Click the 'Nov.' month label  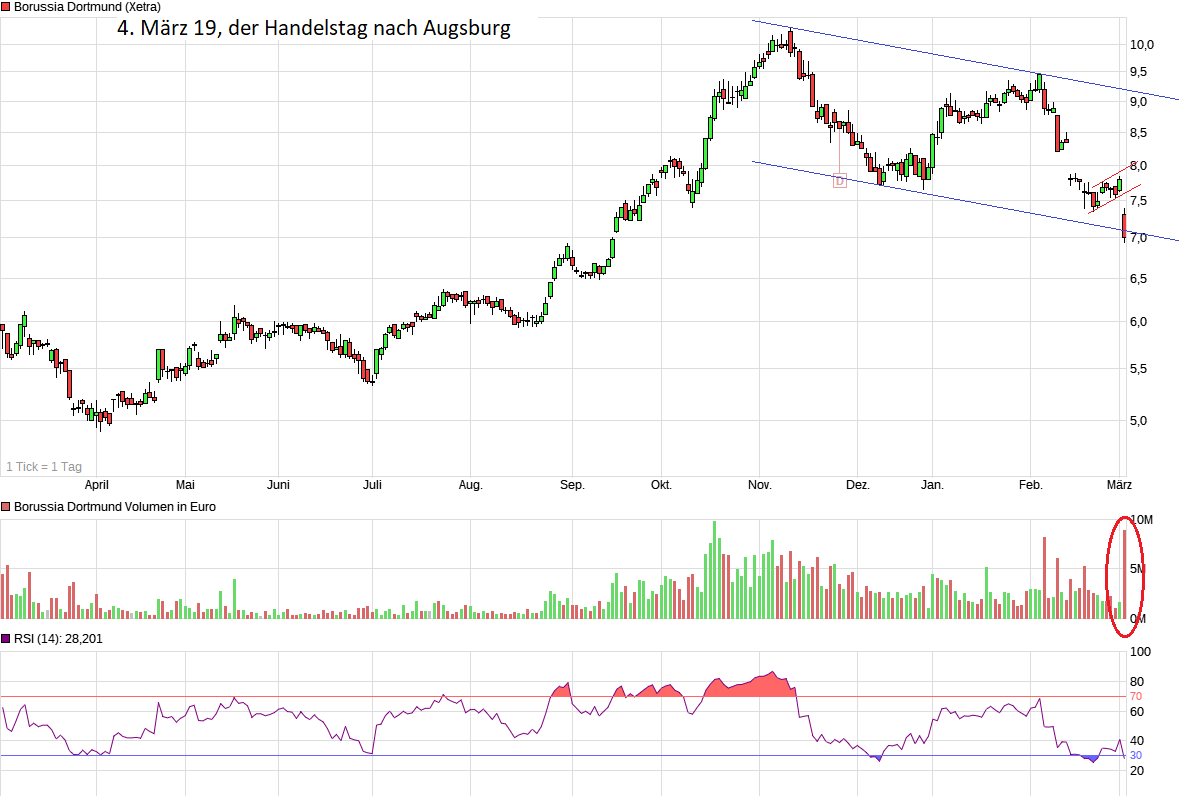coord(760,485)
